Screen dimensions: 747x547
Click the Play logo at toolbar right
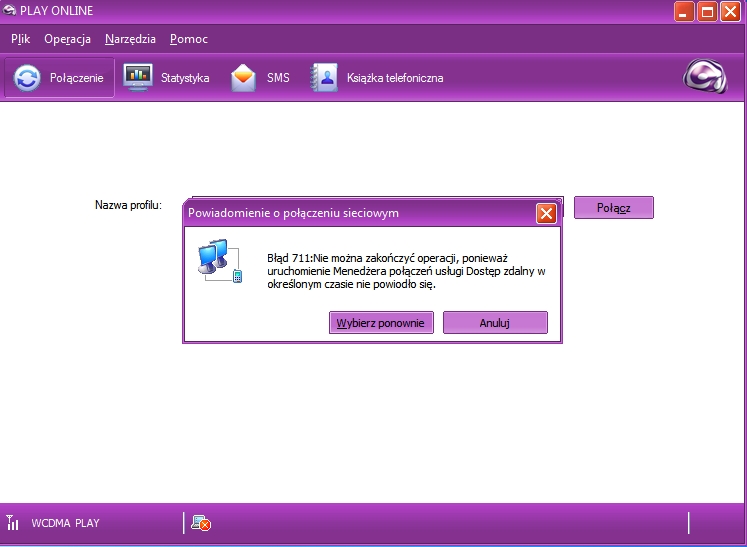click(x=705, y=76)
